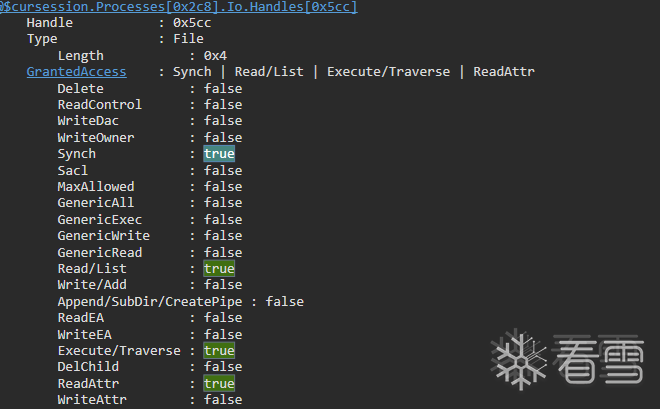
Task: Click the false value beside WriteAttr
Action: [223, 400]
